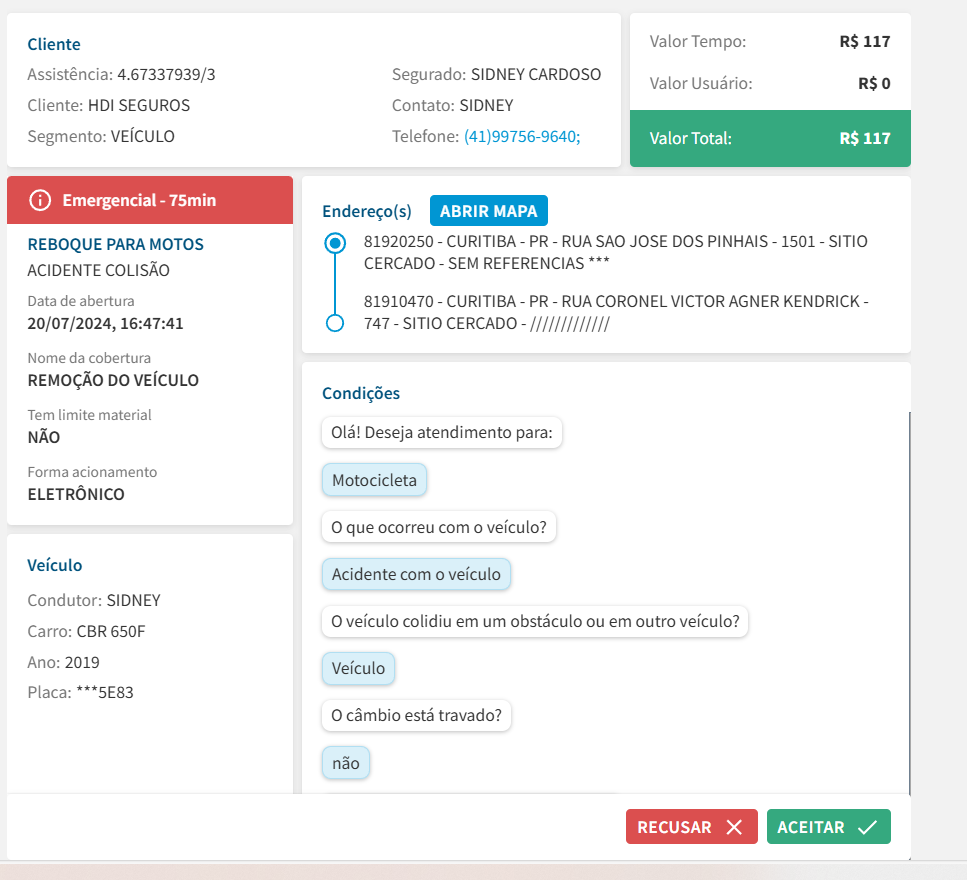The image size is (967, 880).
Task: Select the filled origin address marker
Action: (x=336, y=243)
